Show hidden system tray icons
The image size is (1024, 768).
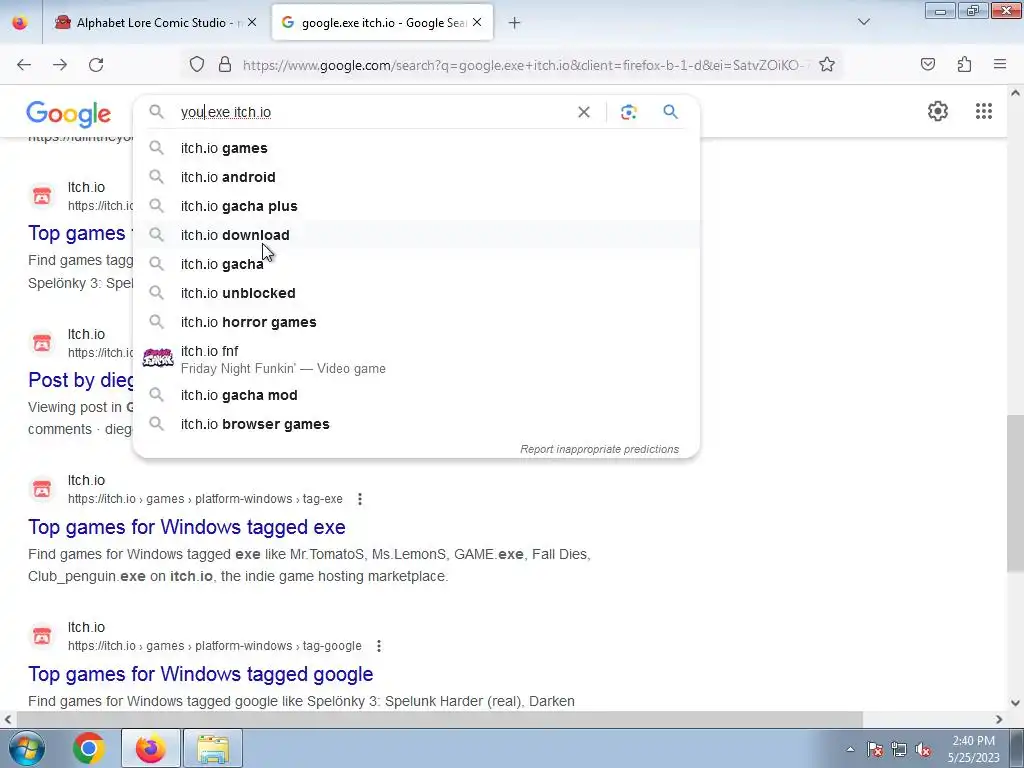850,749
